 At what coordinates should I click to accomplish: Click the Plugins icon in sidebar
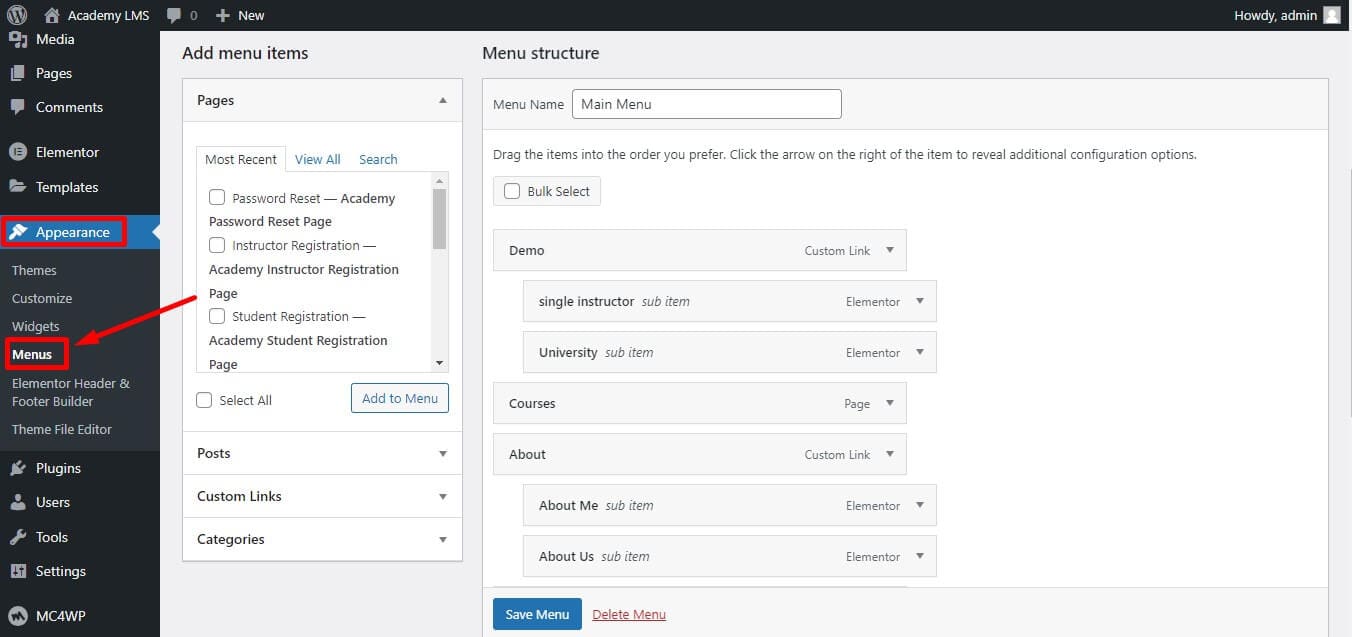click(17, 468)
